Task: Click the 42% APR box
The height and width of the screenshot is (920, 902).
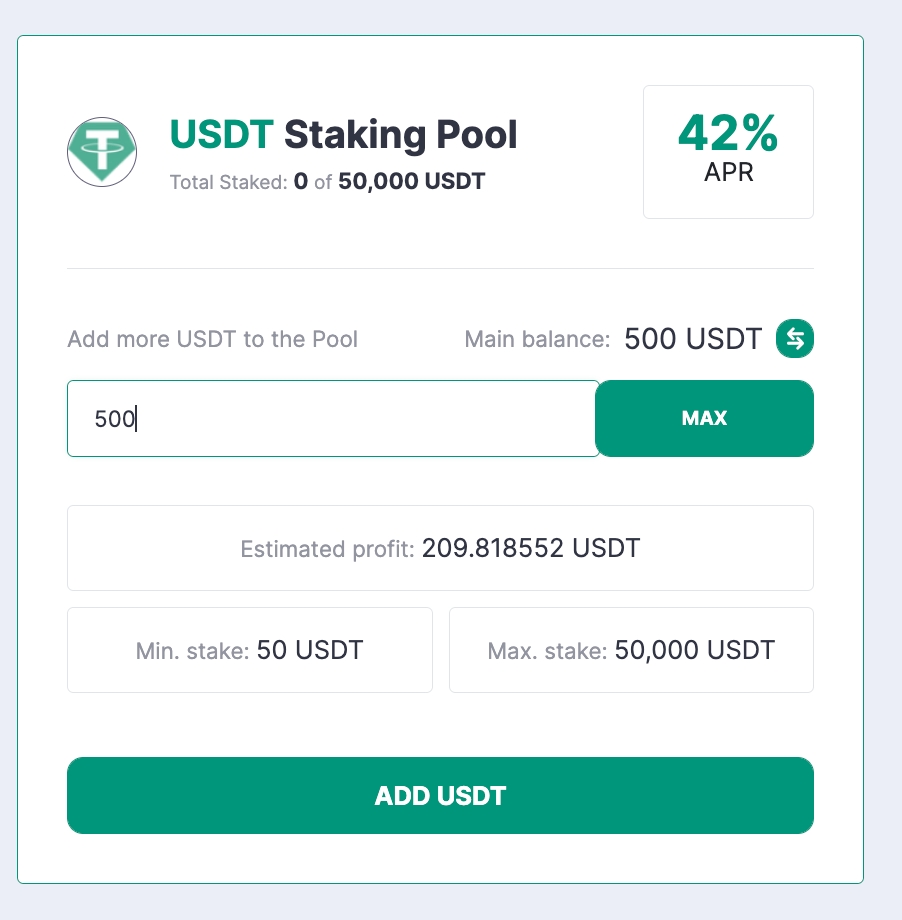Action: point(728,152)
